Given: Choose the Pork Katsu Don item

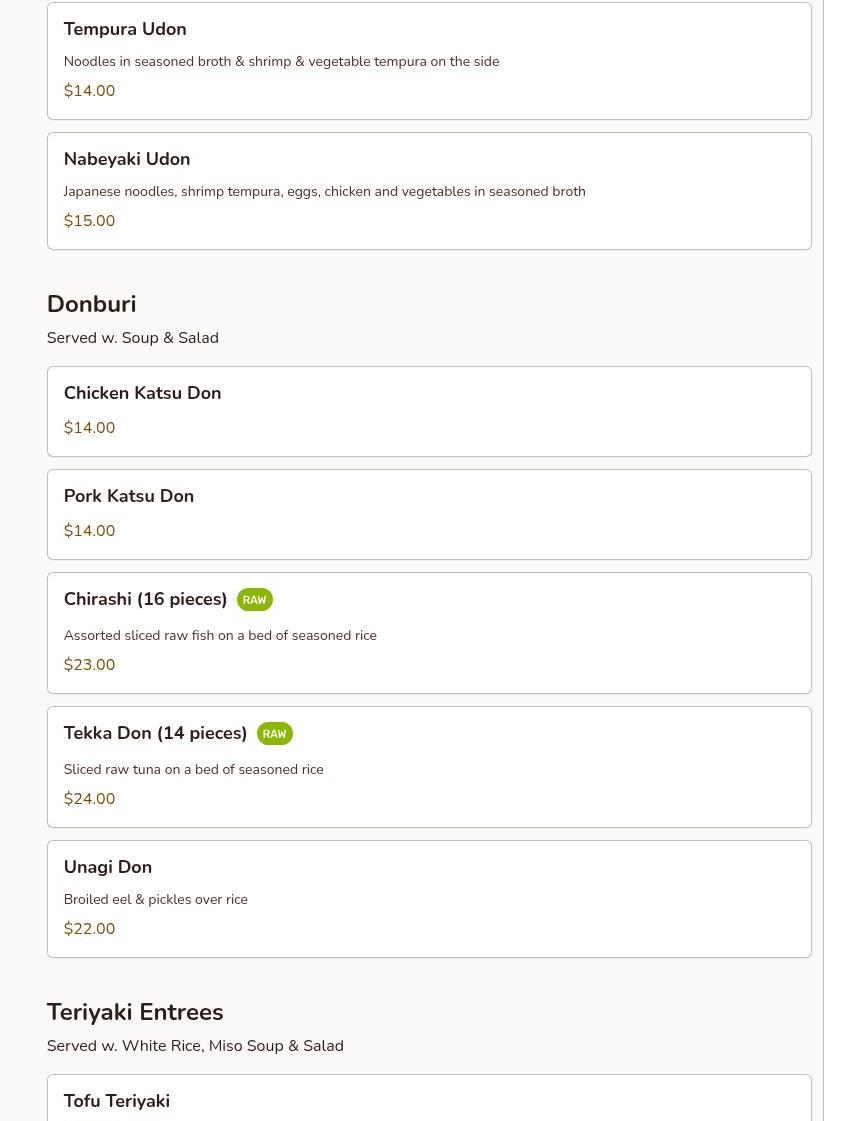Looking at the screenshot, I should 129,496.
